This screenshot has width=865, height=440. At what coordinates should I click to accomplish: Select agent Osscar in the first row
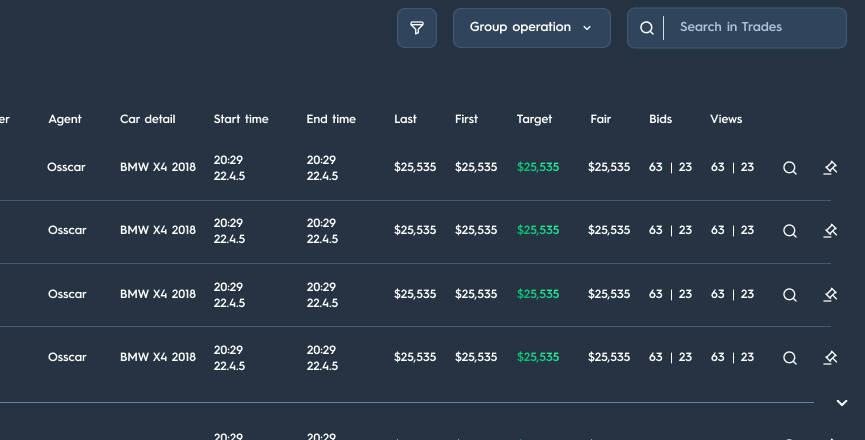pos(66,167)
